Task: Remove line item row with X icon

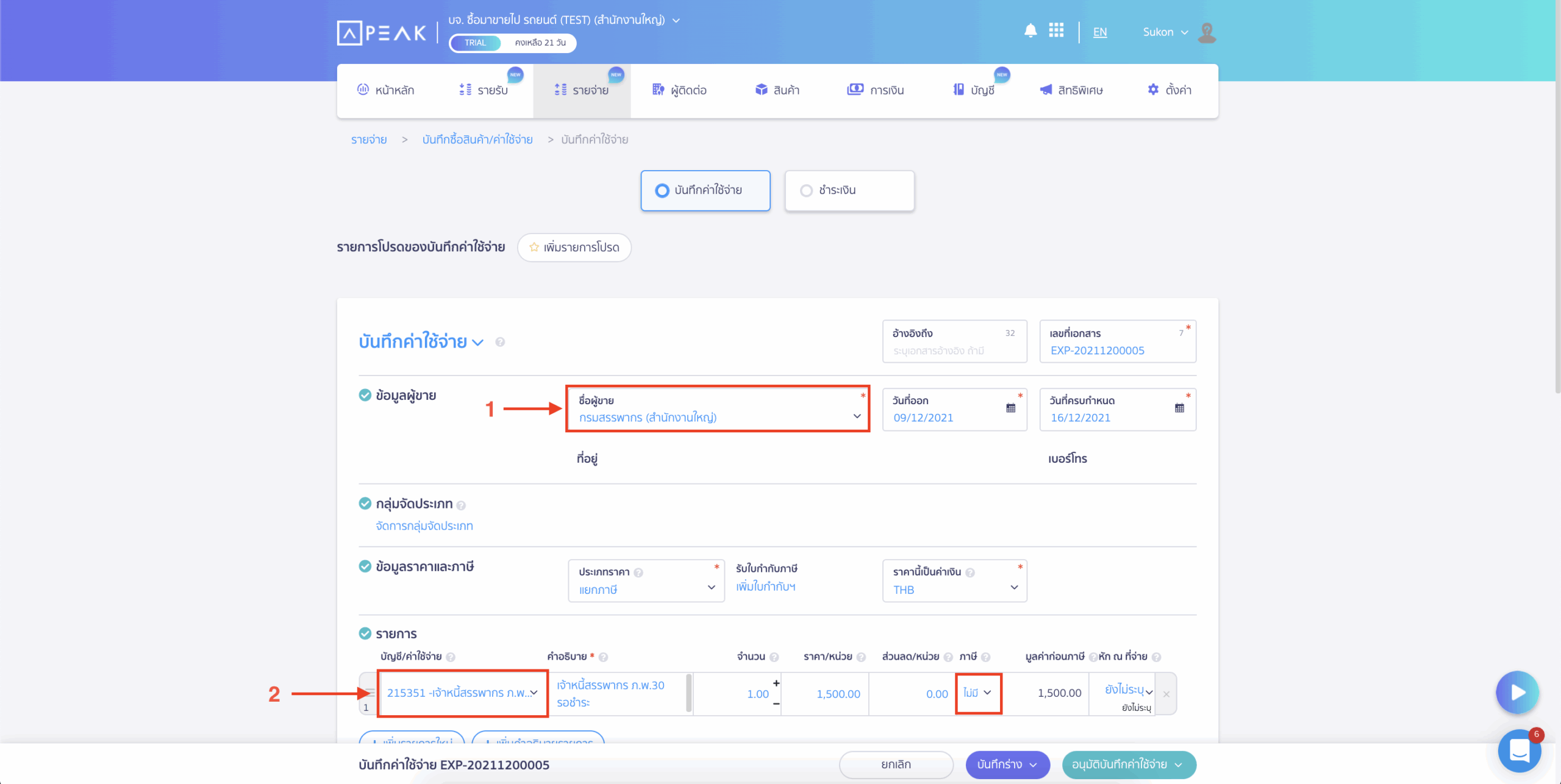Action: [1166, 694]
